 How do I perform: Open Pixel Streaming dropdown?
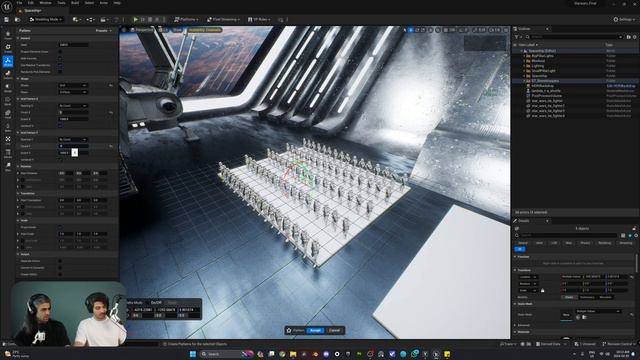[224, 19]
